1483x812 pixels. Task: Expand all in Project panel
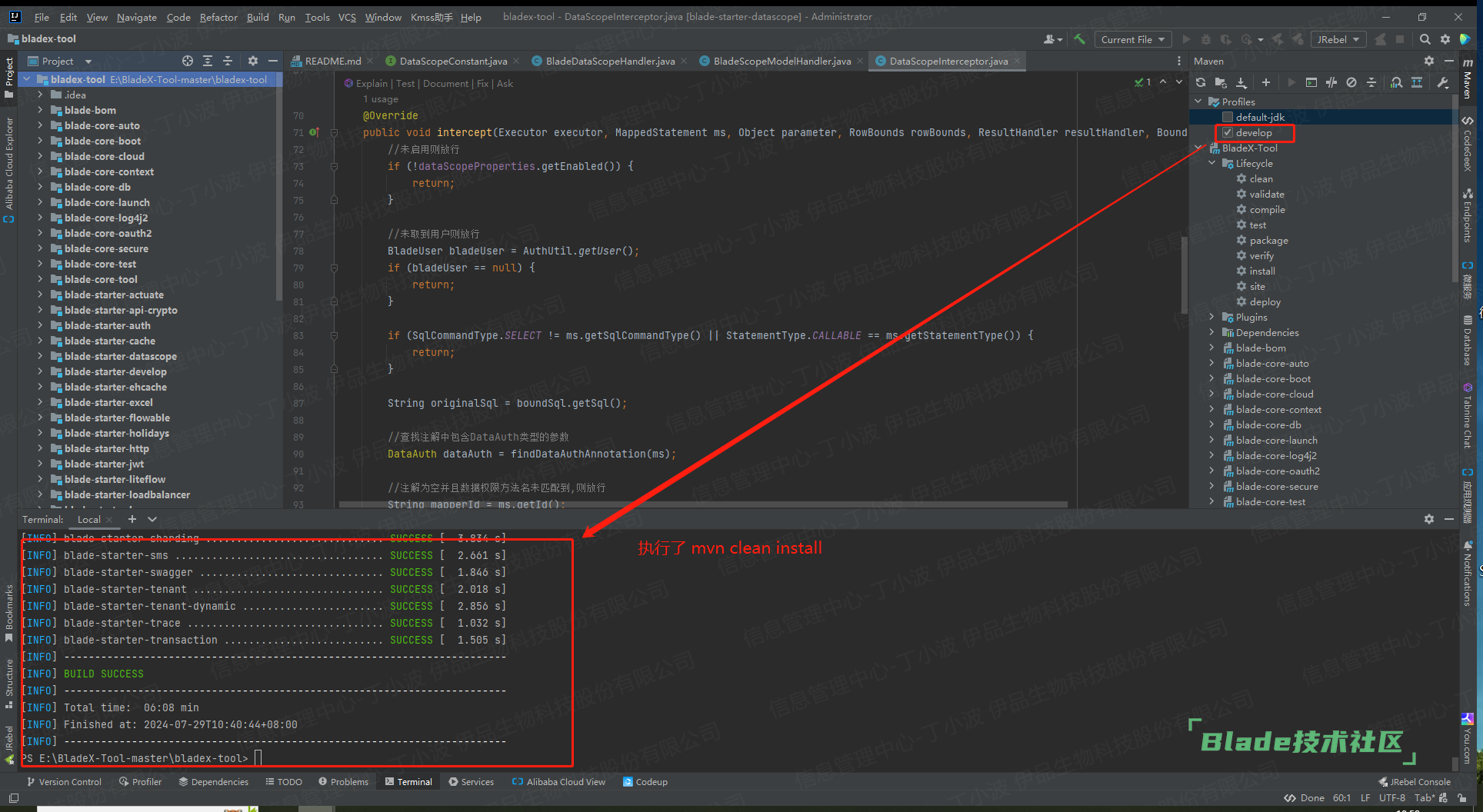208,61
